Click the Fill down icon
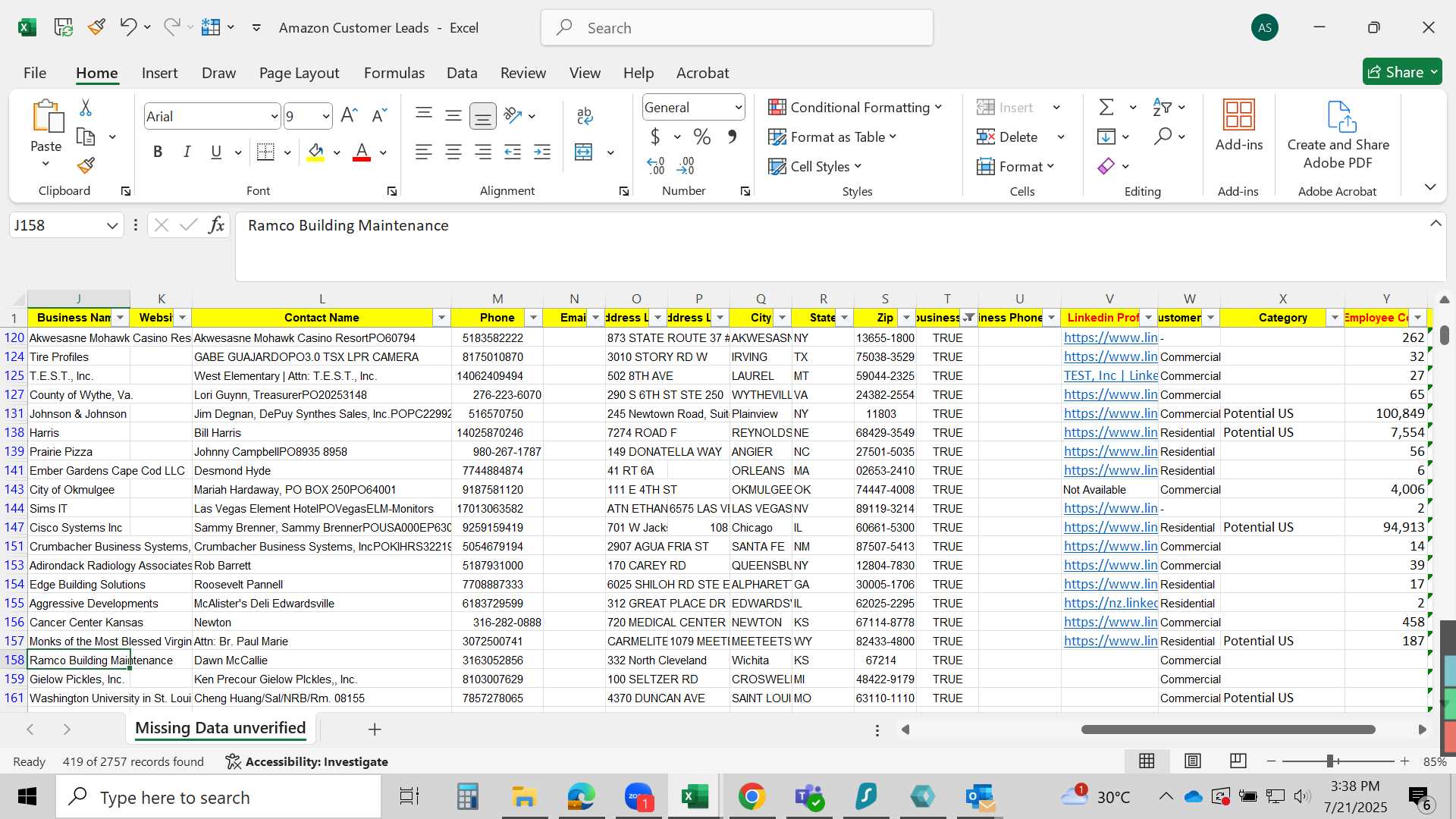 click(x=1106, y=136)
